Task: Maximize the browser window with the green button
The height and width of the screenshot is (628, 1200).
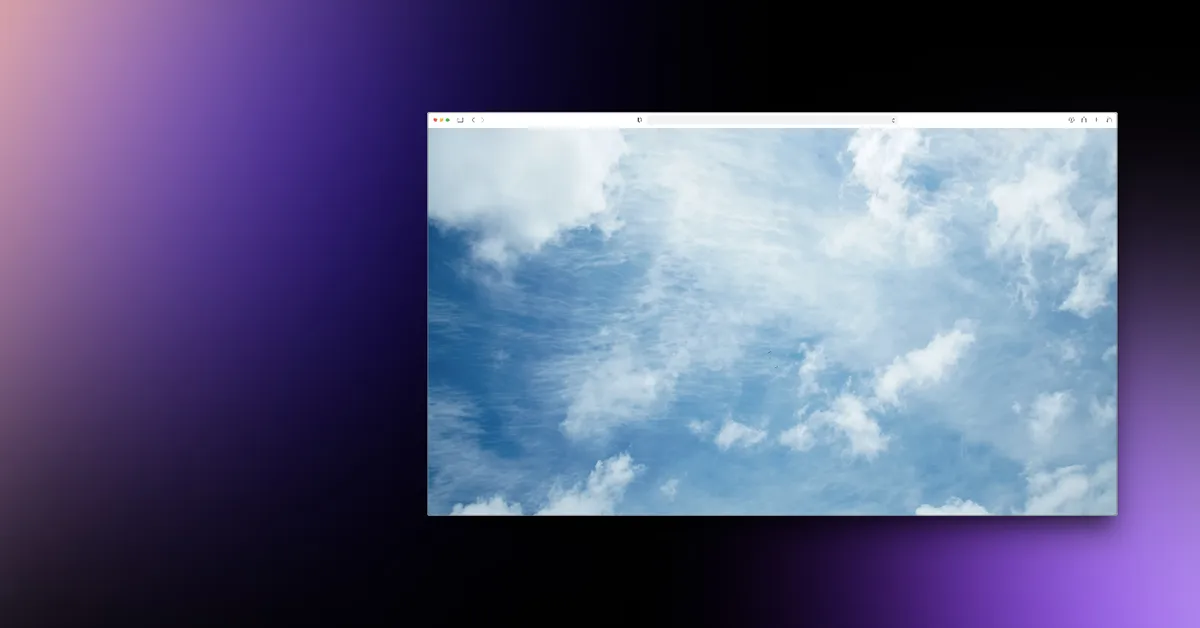Action: coord(447,120)
